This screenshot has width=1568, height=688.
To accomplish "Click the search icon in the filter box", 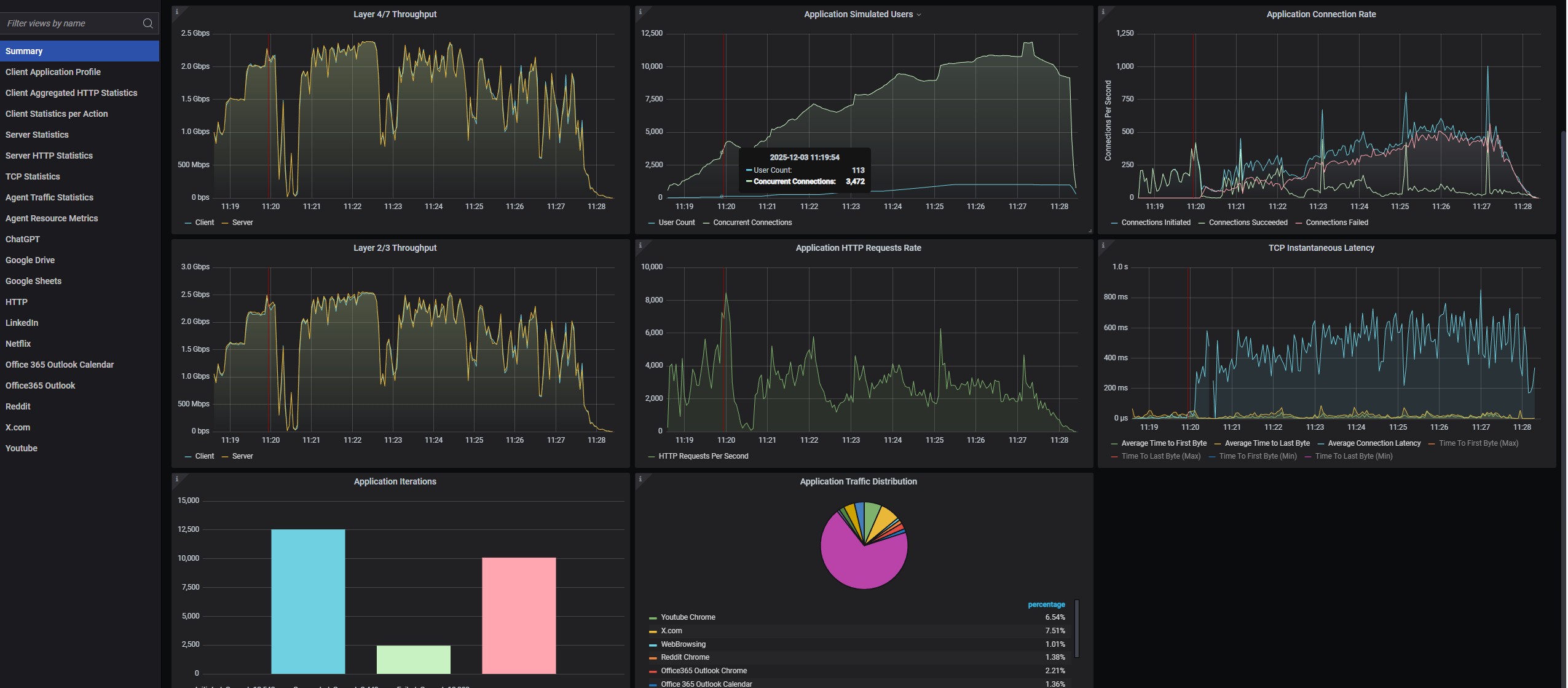I will pos(148,23).
